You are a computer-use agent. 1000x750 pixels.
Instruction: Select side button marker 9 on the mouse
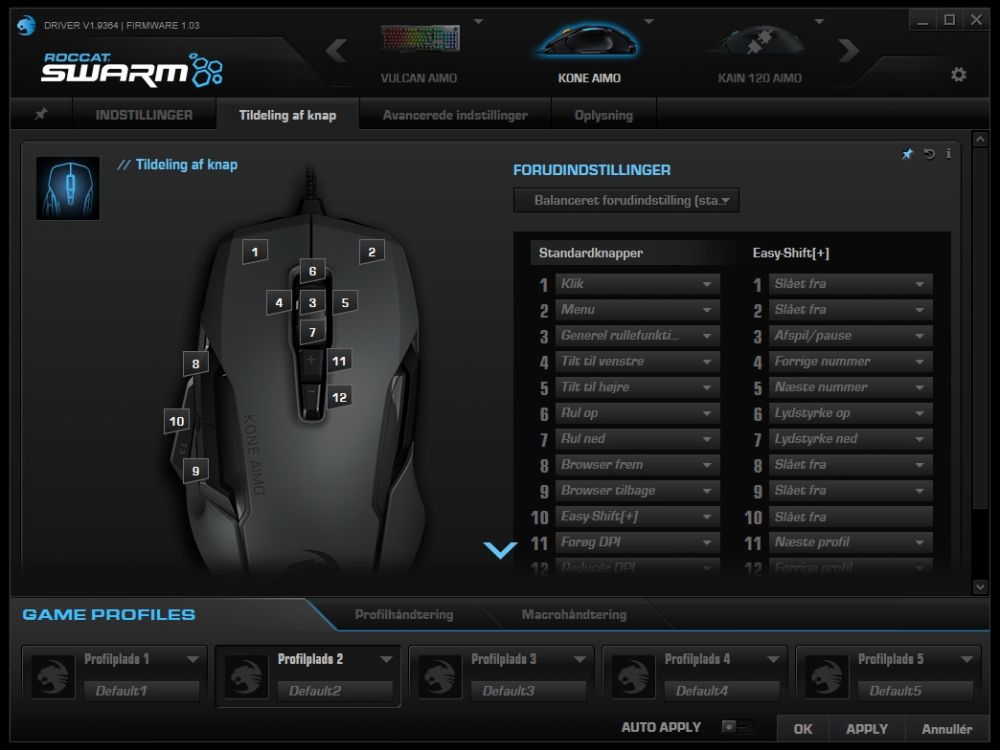pos(196,471)
